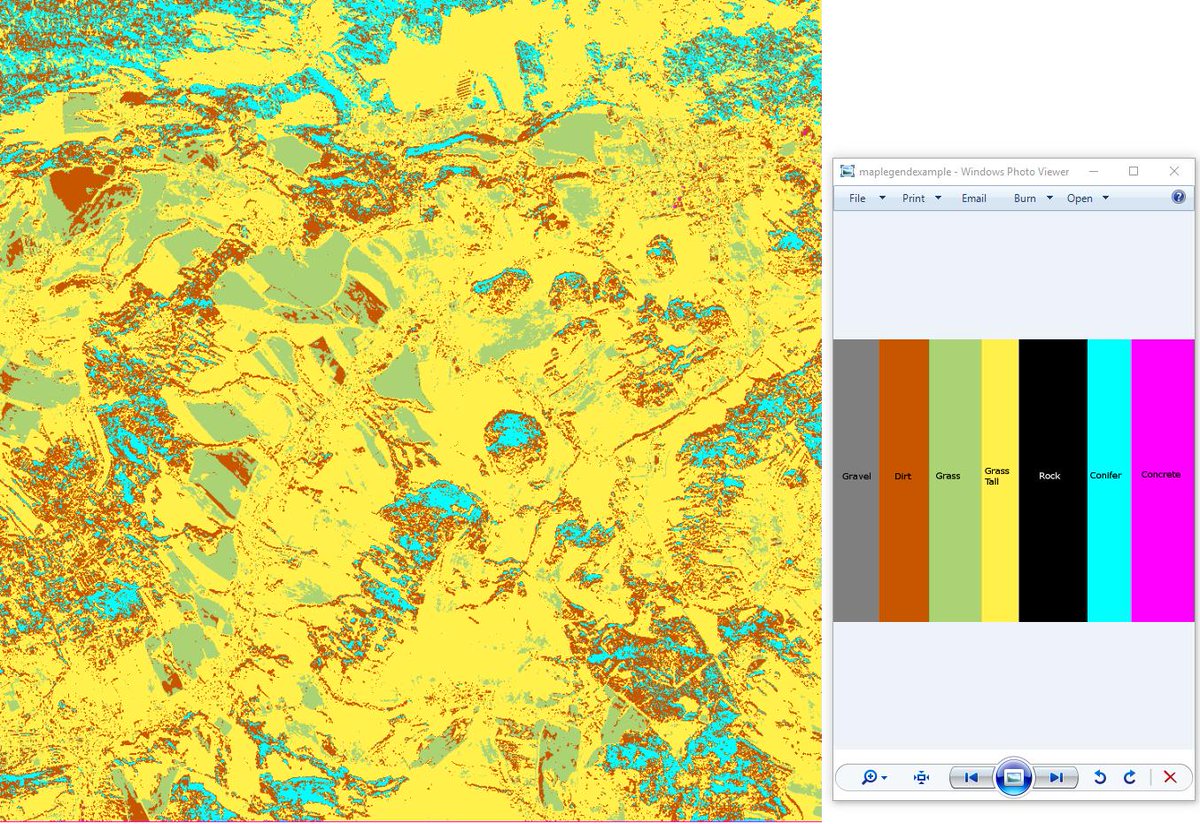The image size is (1200, 824).
Task: Expand the zoom magnifier dropdown arrow
Action: 885,778
